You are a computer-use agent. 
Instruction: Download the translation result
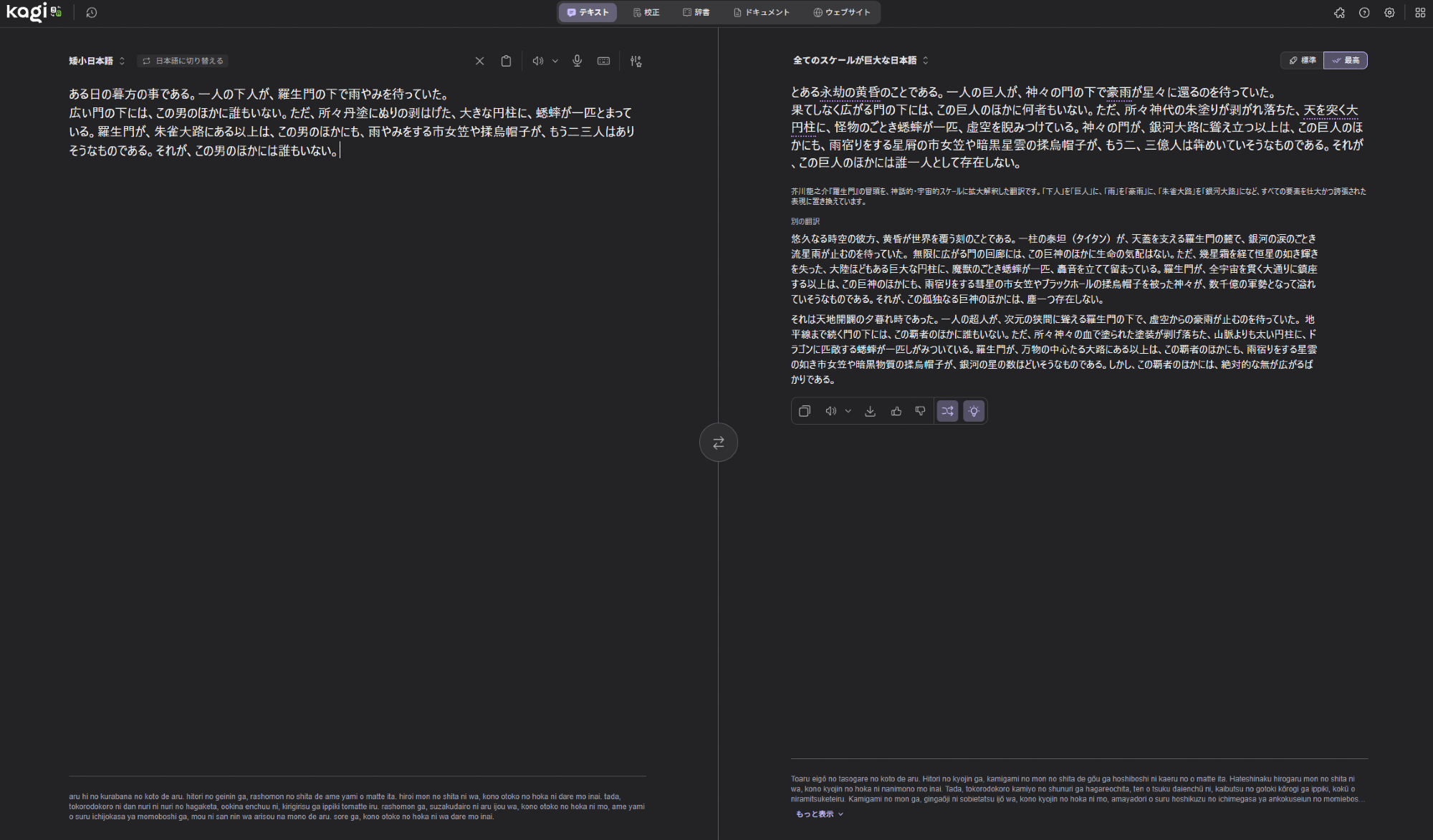(870, 411)
